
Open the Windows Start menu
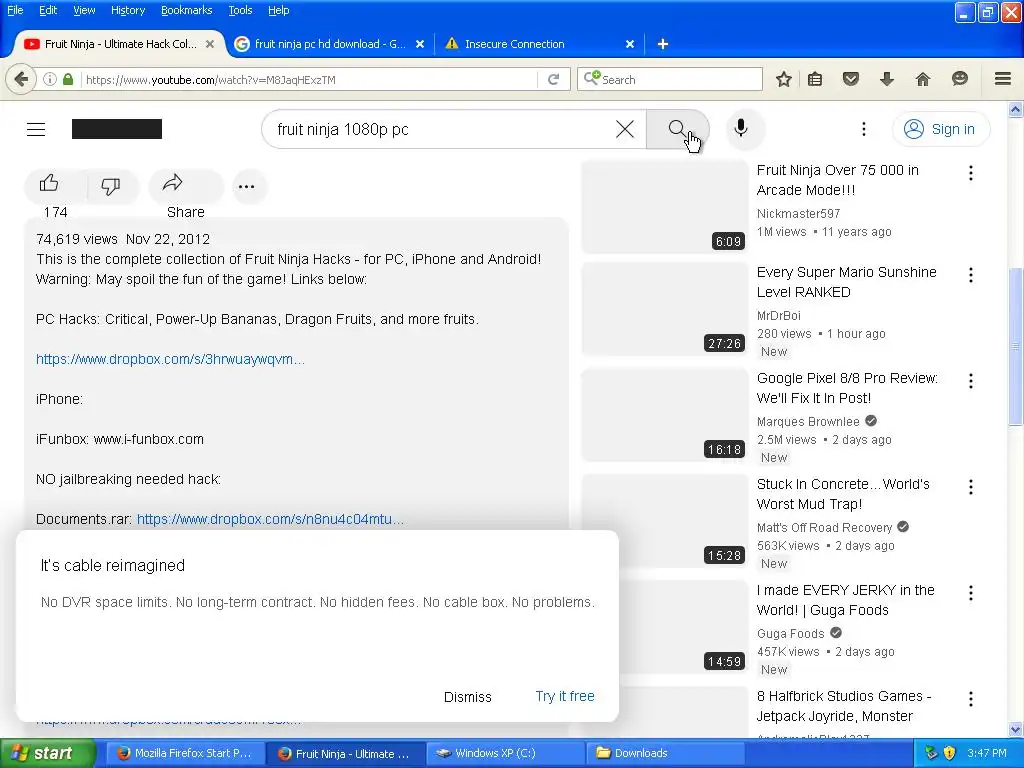click(47, 753)
